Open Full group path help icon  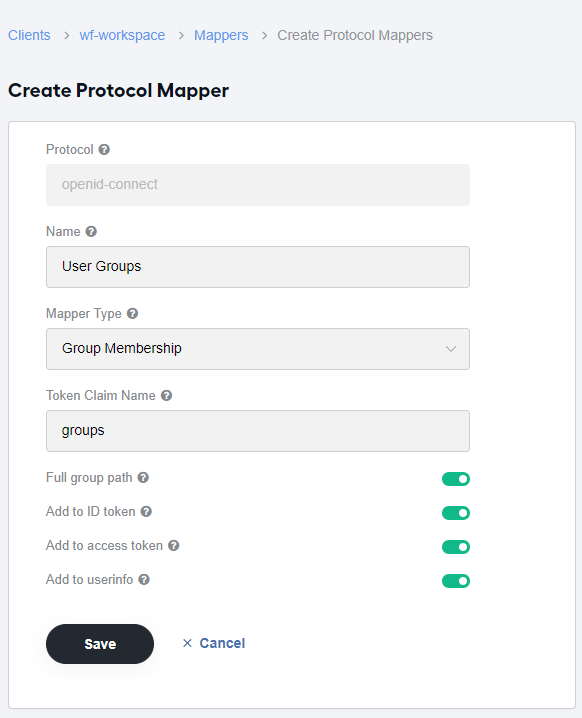tap(143, 478)
